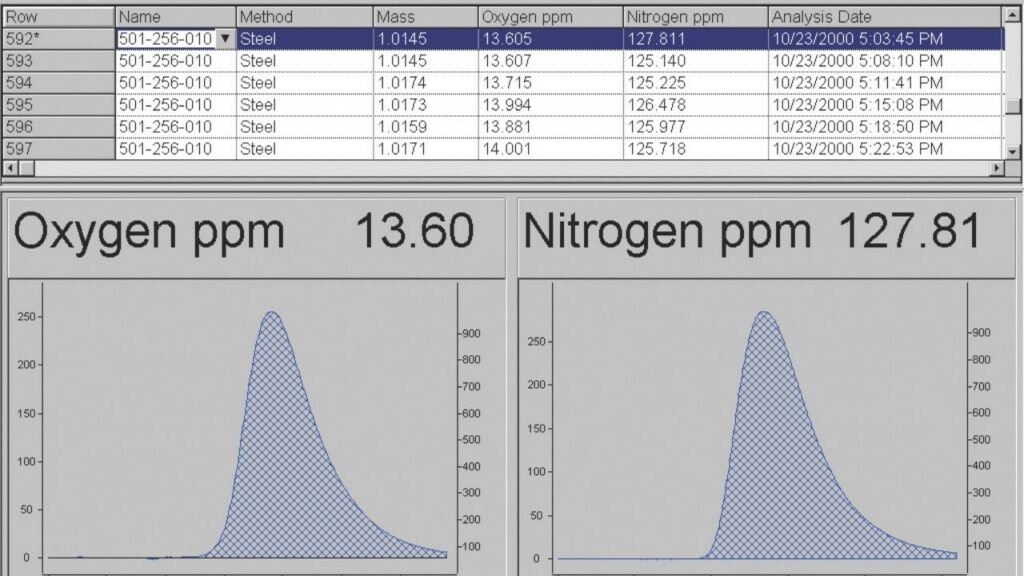Click the horizontal scrollbar thumb

26,168
